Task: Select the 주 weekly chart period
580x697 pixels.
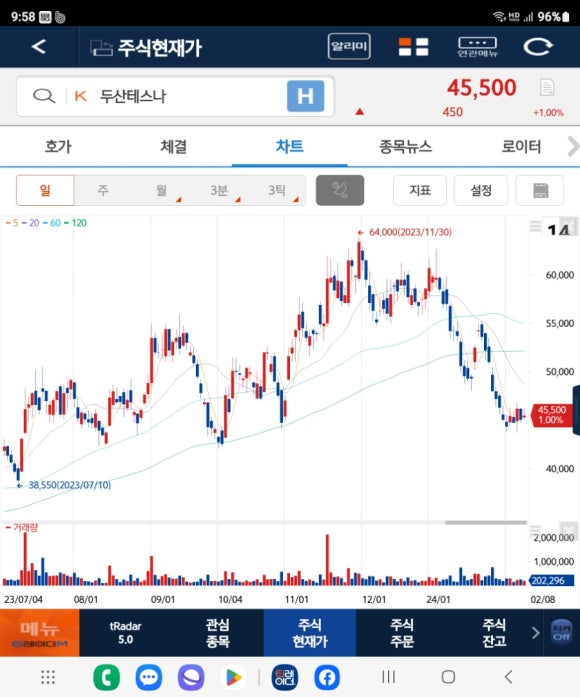Action: [x=103, y=190]
